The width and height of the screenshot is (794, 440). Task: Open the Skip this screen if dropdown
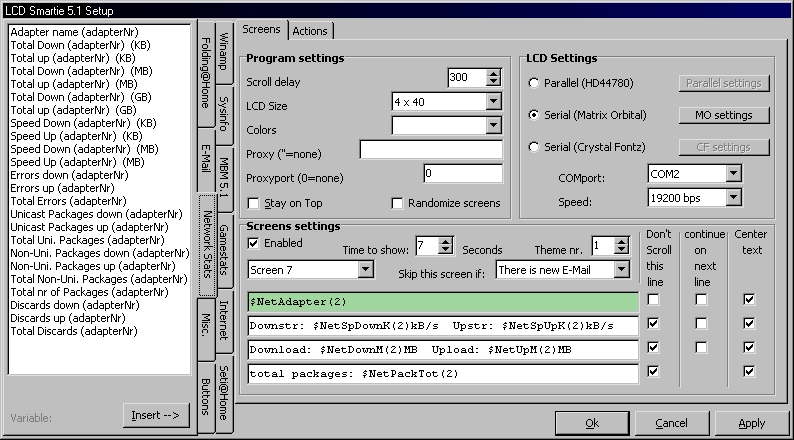click(621, 270)
